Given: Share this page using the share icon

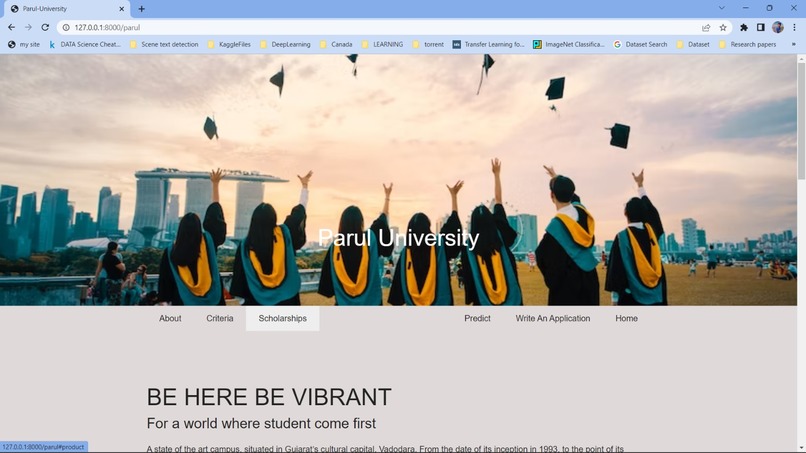Looking at the screenshot, I should (706, 28).
